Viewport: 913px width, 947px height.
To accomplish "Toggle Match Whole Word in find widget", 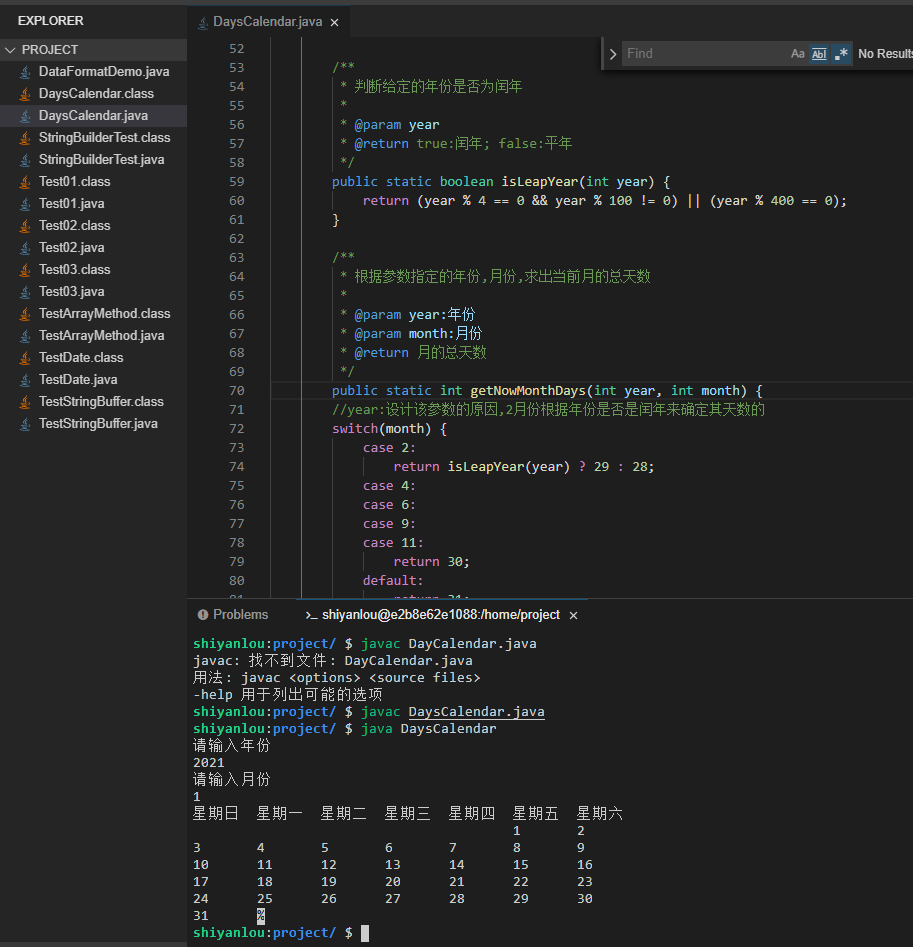I will (819, 54).
